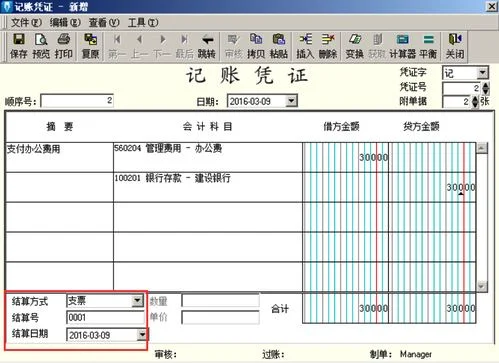Open the 编辑(E) menu
The height and width of the screenshot is (363, 499).
click(x=65, y=23)
